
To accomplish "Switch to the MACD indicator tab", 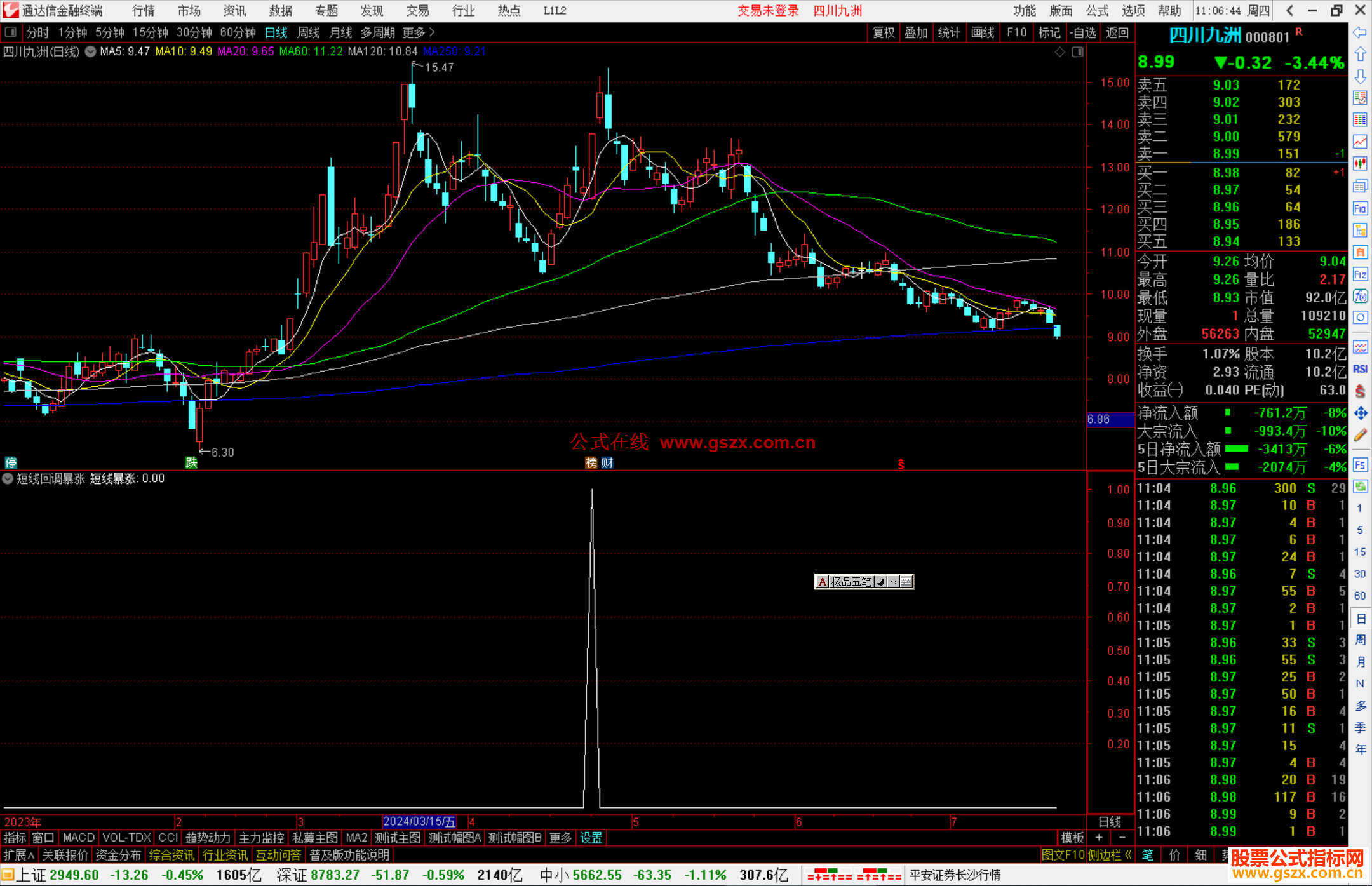I will 79,838.
